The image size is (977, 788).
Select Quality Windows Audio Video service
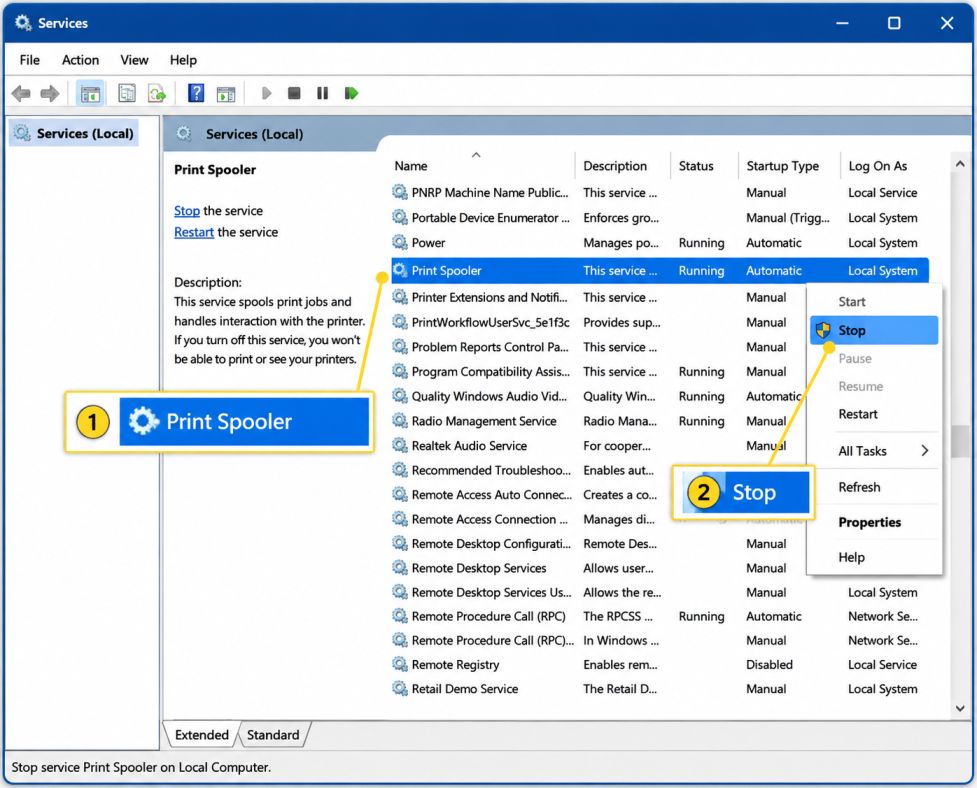pos(598,396)
